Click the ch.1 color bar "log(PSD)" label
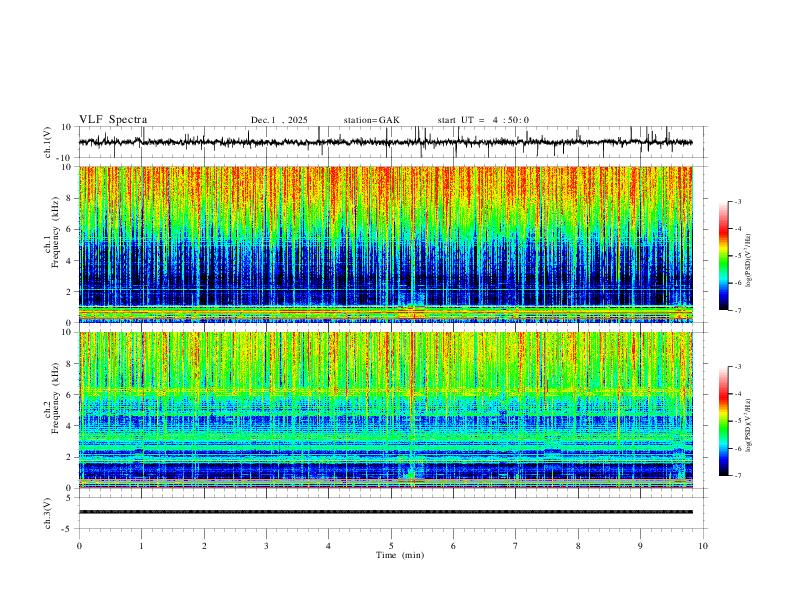The height and width of the screenshot is (612, 792). [748, 261]
